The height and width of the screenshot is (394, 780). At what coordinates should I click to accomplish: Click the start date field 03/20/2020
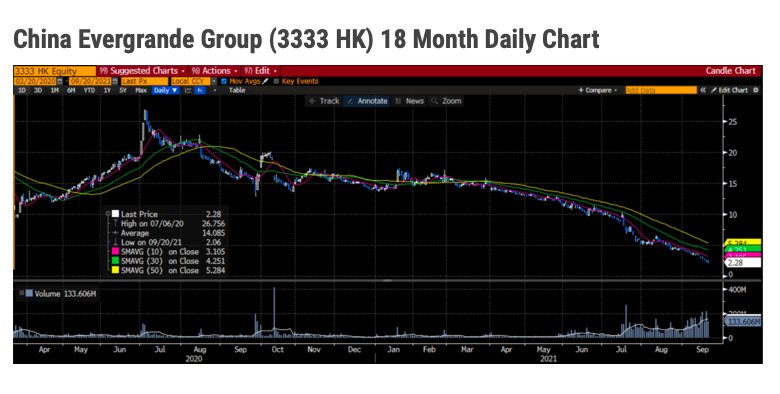tap(35, 81)
